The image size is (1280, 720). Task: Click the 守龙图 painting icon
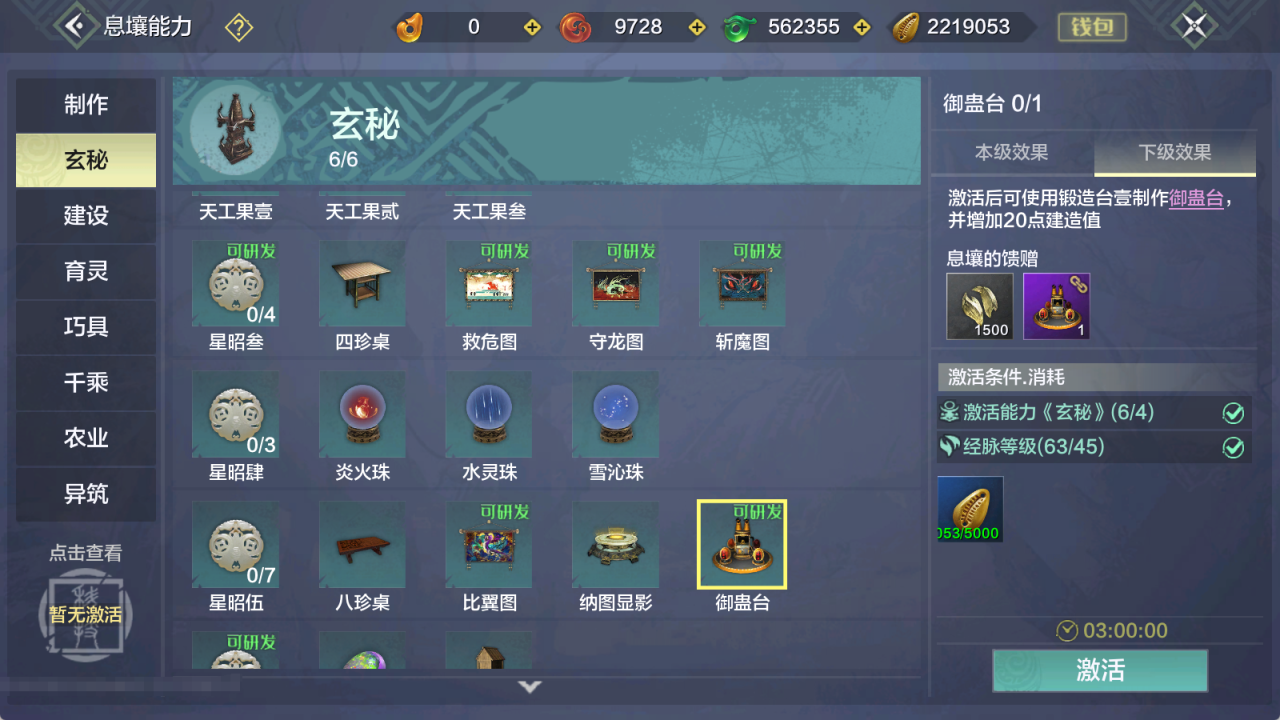615,283
